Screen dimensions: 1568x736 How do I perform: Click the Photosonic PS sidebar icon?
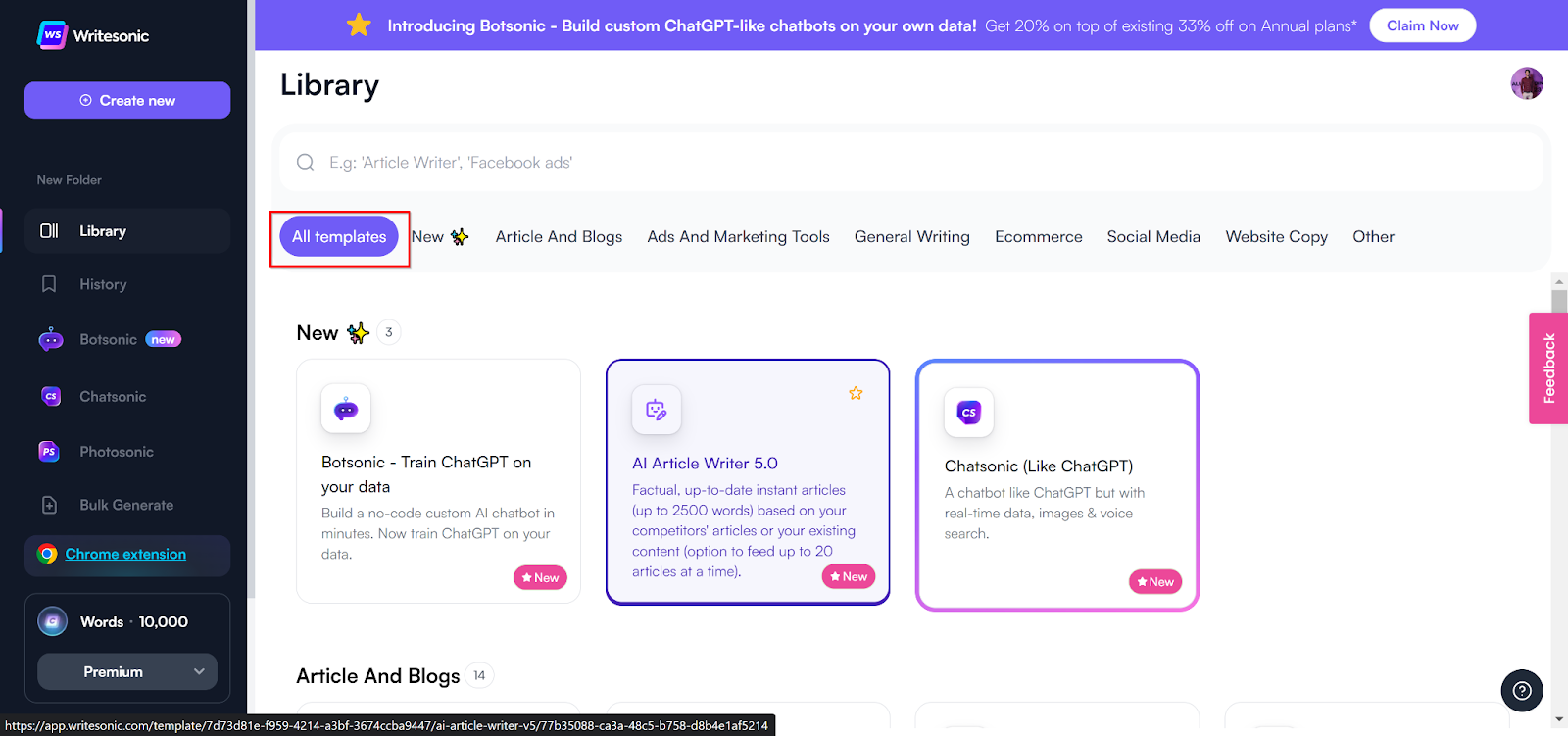[x=49, y=452]
